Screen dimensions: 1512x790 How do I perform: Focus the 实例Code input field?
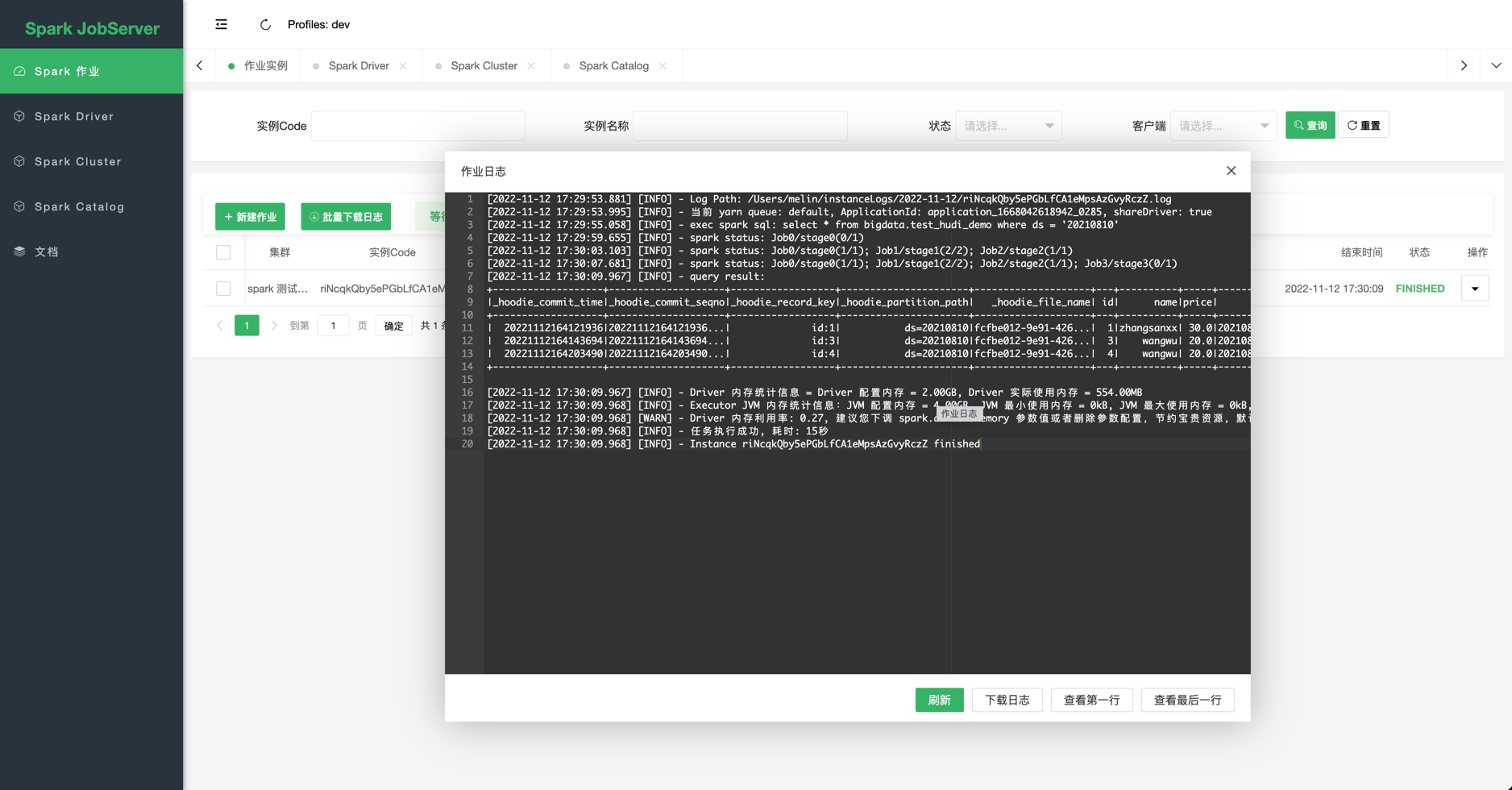[x=417, y=126]
